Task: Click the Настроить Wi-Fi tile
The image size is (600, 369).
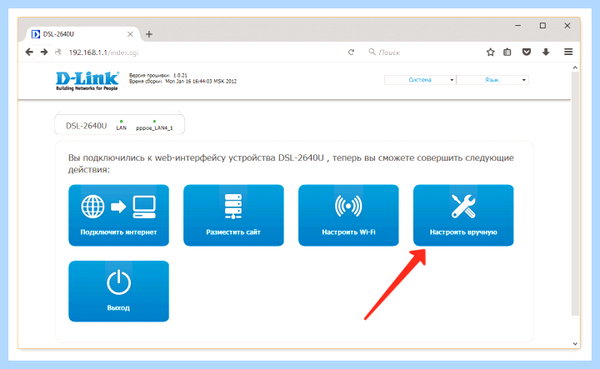Action: [348, 215]
